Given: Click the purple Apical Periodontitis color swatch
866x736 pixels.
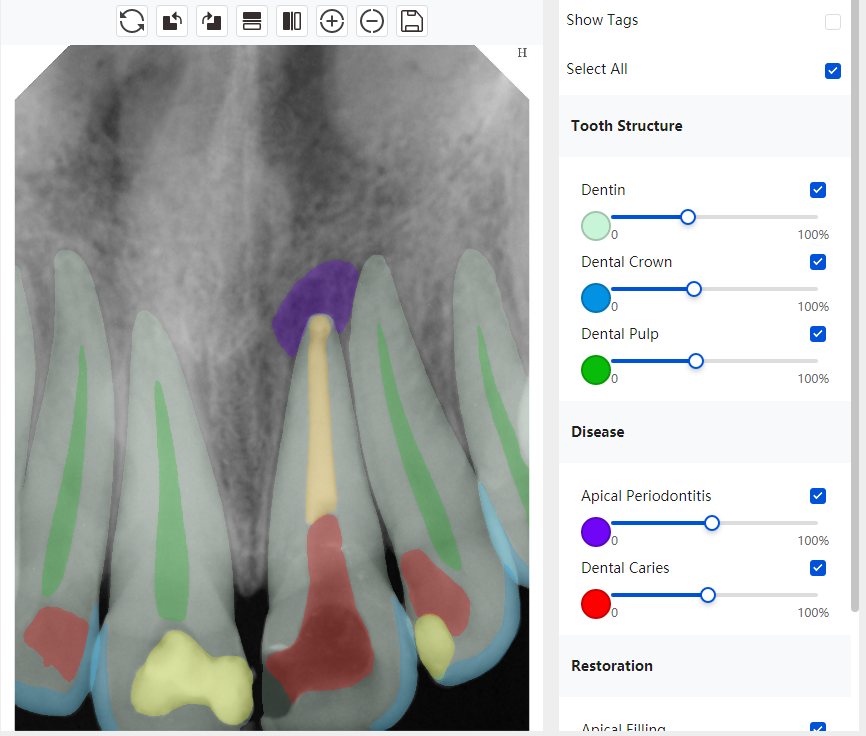Looking at the screenshot, I should 595,532.
